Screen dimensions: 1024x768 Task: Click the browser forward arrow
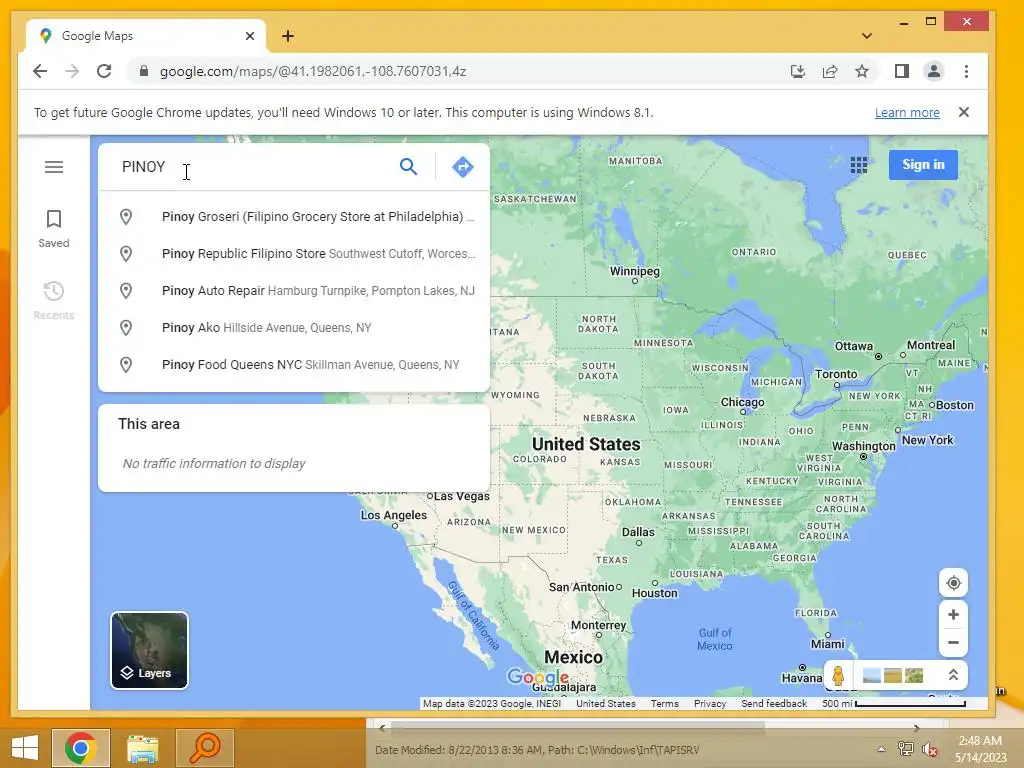(72, 71)
